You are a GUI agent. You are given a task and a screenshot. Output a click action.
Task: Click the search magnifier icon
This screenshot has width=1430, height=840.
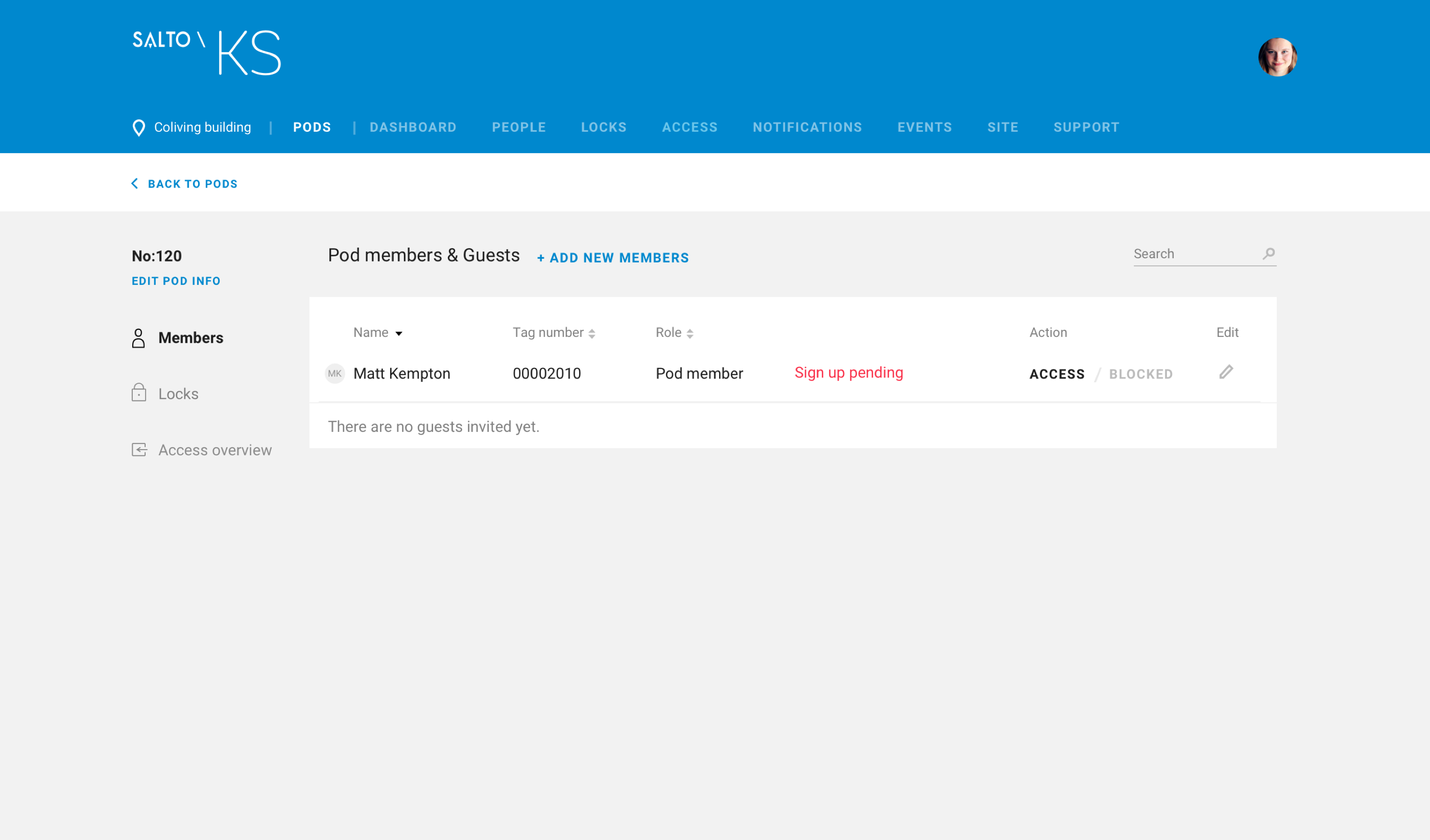pos(1269,253)
